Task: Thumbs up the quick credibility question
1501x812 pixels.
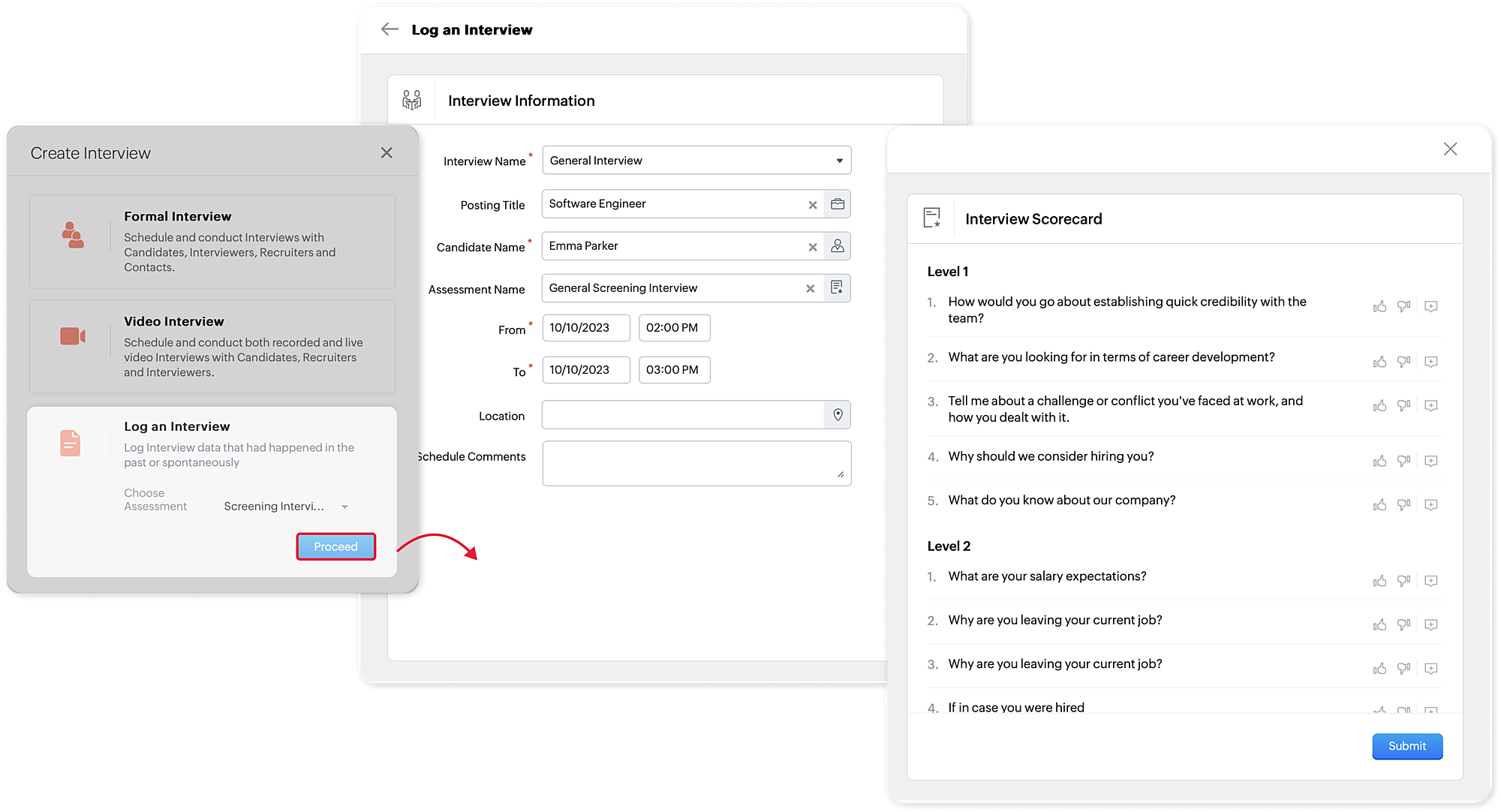Action: coord(1379,307)
